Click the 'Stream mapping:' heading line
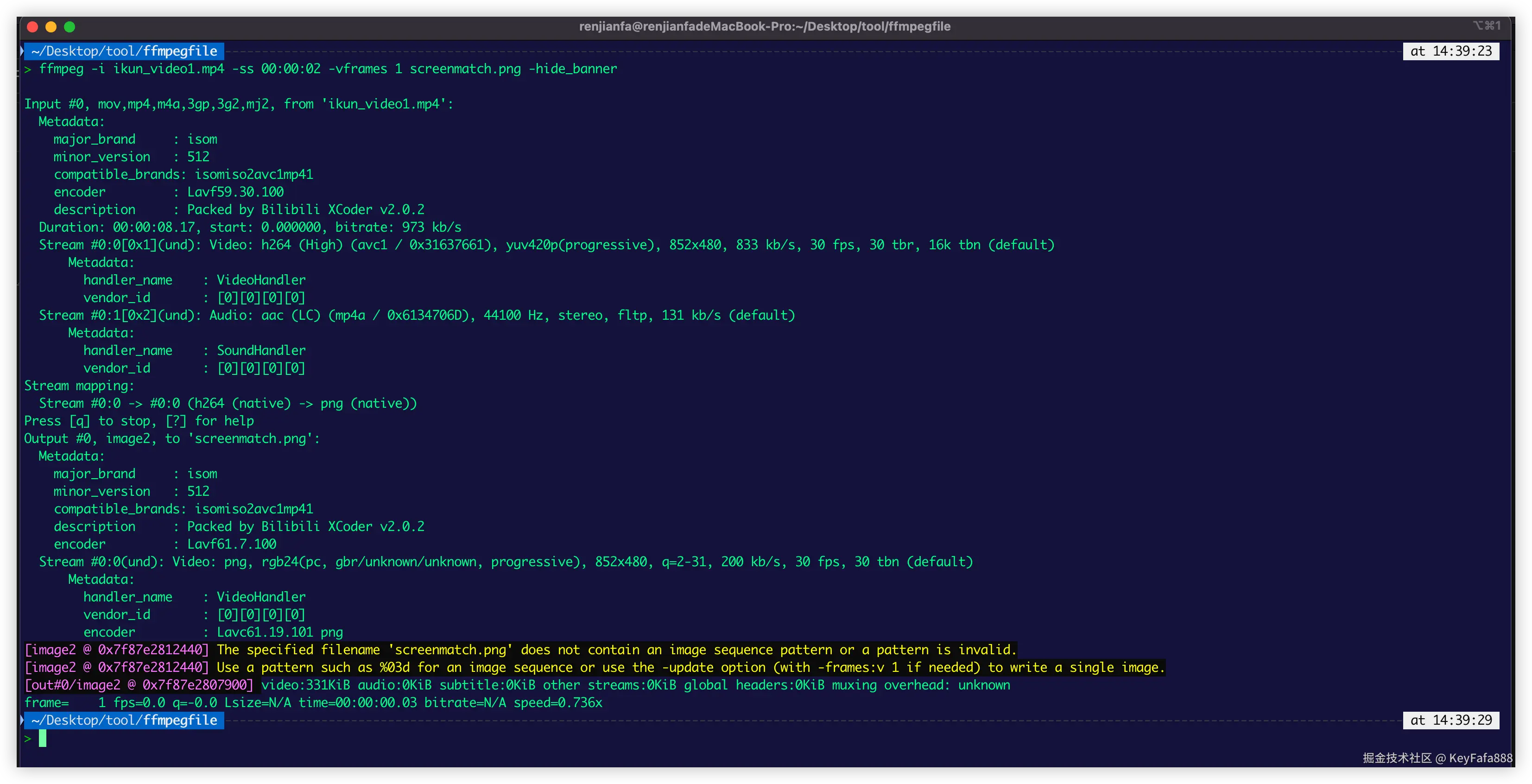Screen dimensions: 1532x784 (79, 386)
